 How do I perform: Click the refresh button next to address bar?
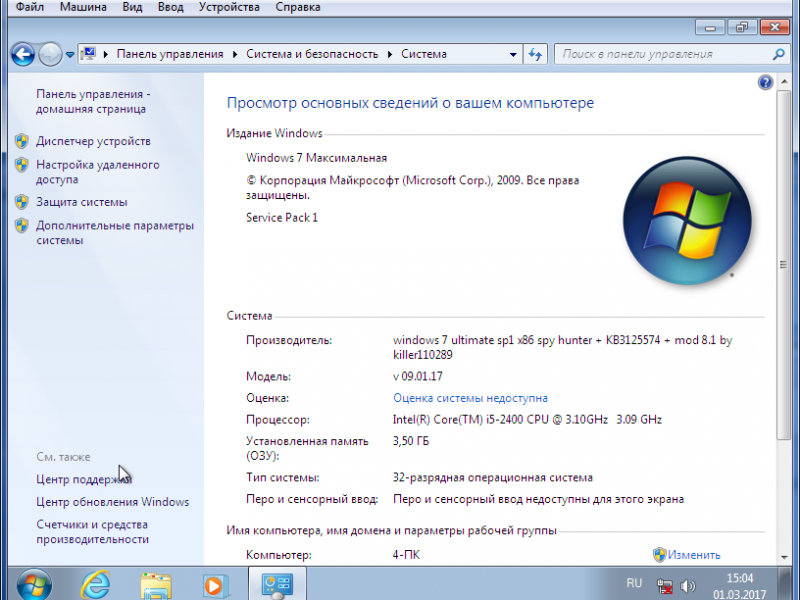point(535,54)
